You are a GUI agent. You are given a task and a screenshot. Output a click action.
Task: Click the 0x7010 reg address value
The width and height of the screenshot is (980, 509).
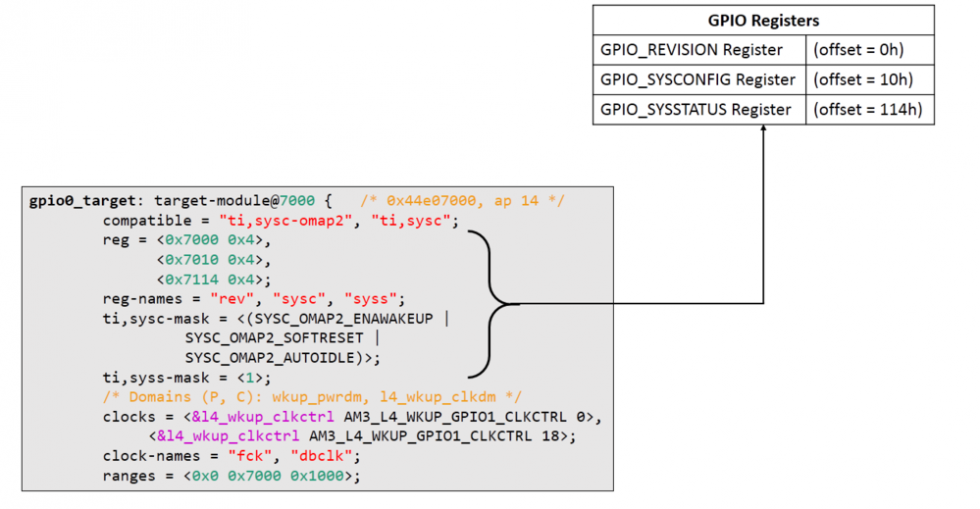click(190, 260)
